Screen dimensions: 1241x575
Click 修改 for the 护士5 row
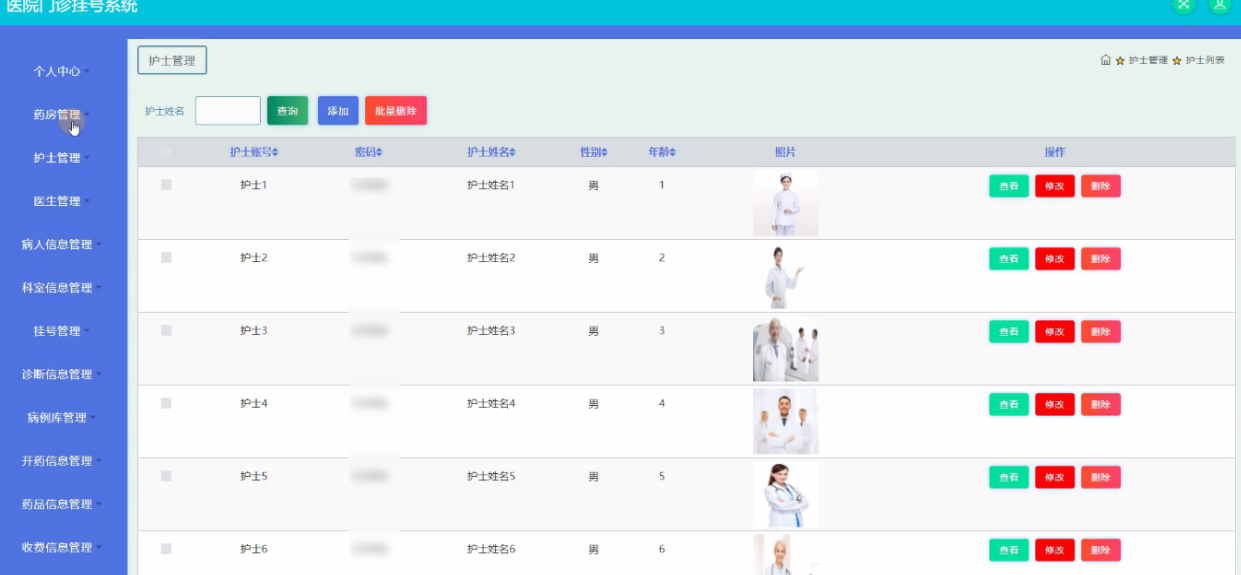pos(1055,477)
